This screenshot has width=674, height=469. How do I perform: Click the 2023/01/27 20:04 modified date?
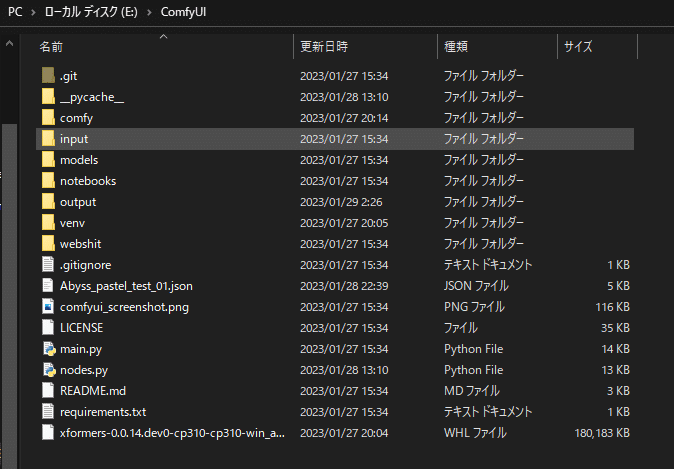(x=344, y=433)
